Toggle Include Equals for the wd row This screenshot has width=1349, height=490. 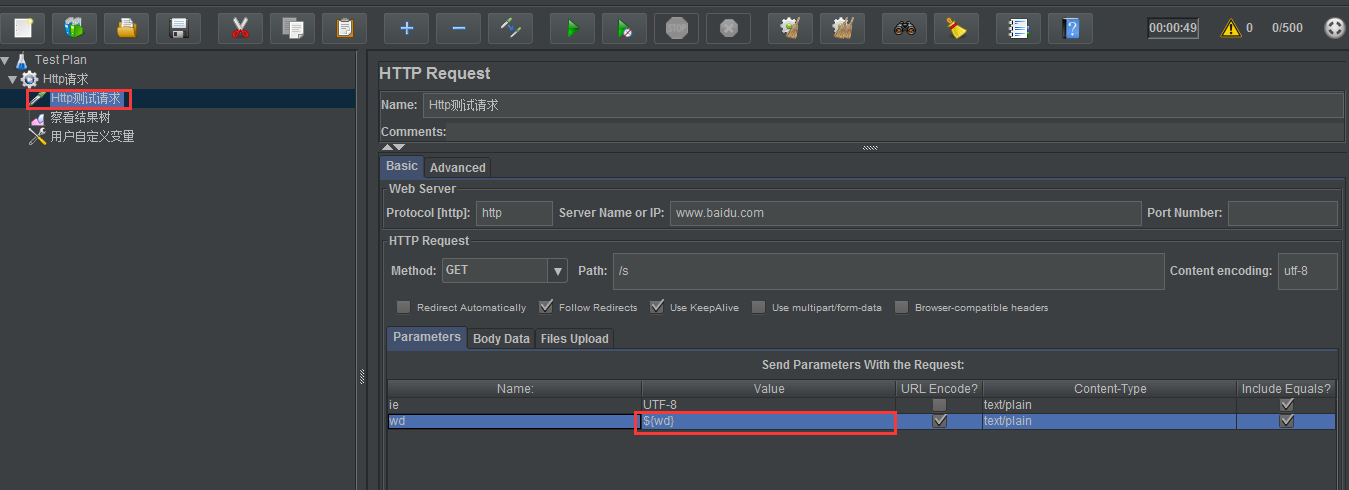1287,421
